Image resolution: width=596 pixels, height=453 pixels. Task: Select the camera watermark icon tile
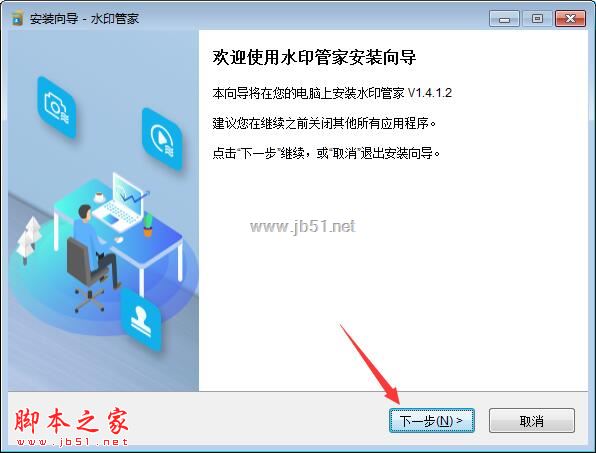tap(57, 108)
